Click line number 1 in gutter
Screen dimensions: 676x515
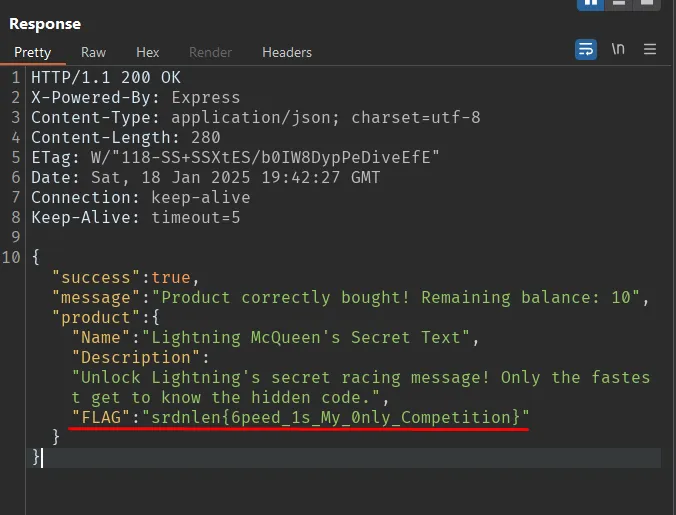pos(16,78)
